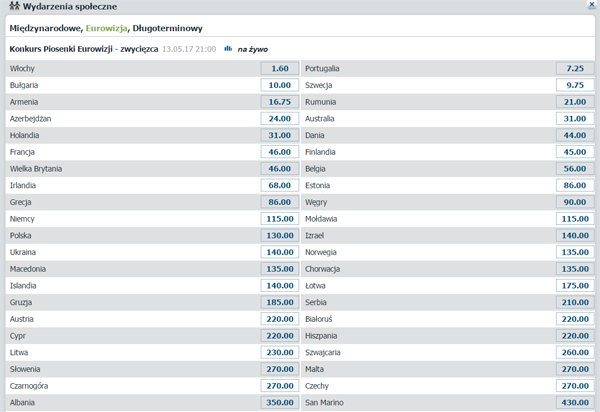Select Węgry odds 90.00
Viewport: 600px width, 412px height.
(x=575, y=202)
